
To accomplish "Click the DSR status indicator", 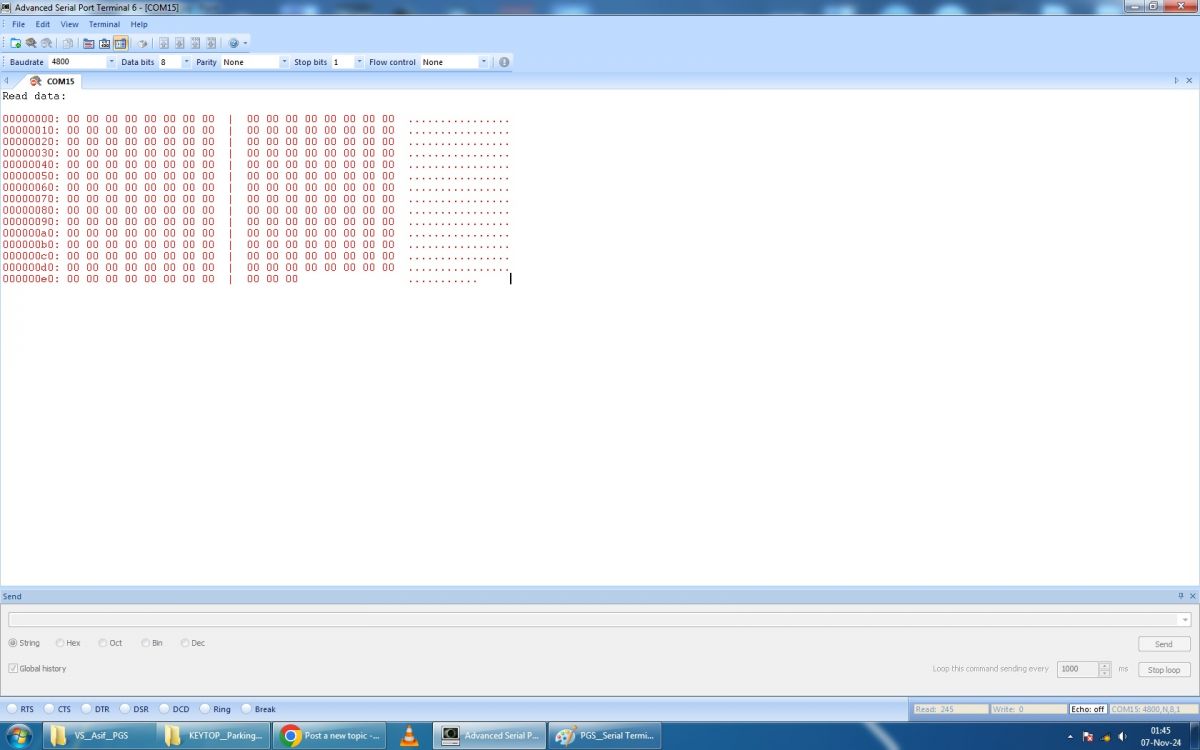I will 125,709.
